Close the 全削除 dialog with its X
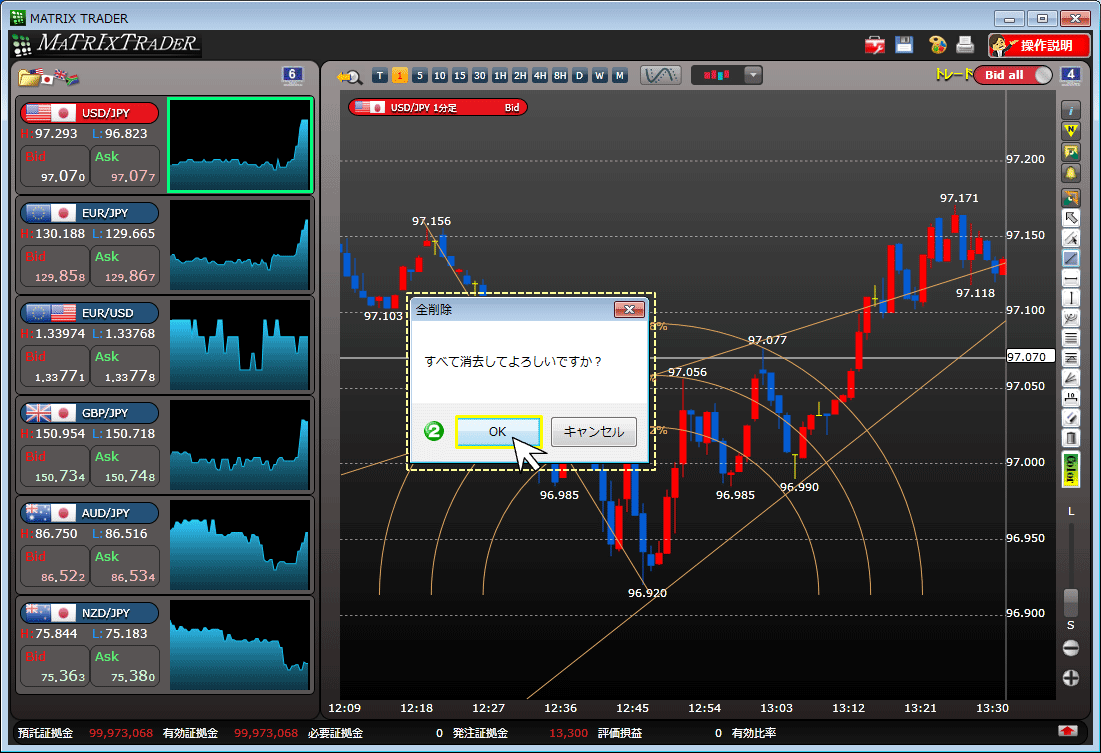This screenshot has width=1101, height=753. click(629, 309)
